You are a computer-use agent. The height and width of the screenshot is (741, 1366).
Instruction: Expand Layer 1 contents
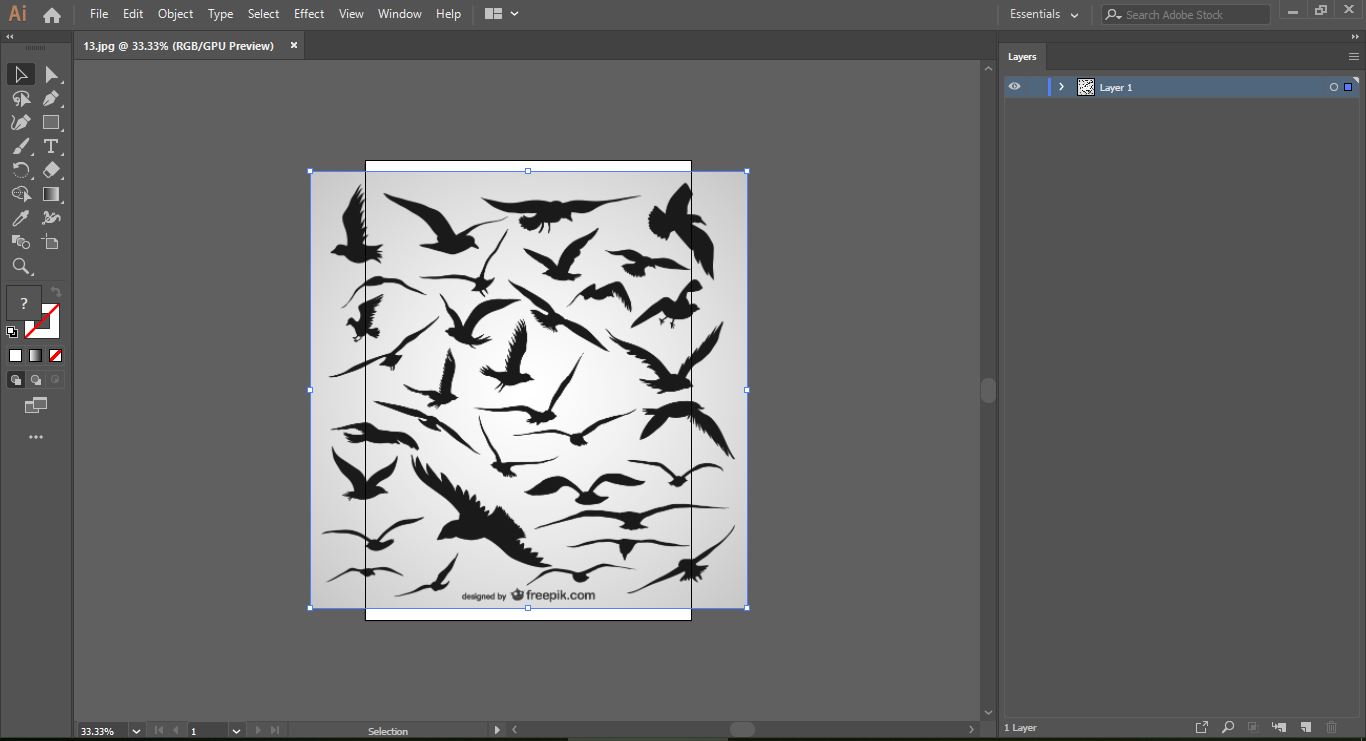tap(1061, 87)
